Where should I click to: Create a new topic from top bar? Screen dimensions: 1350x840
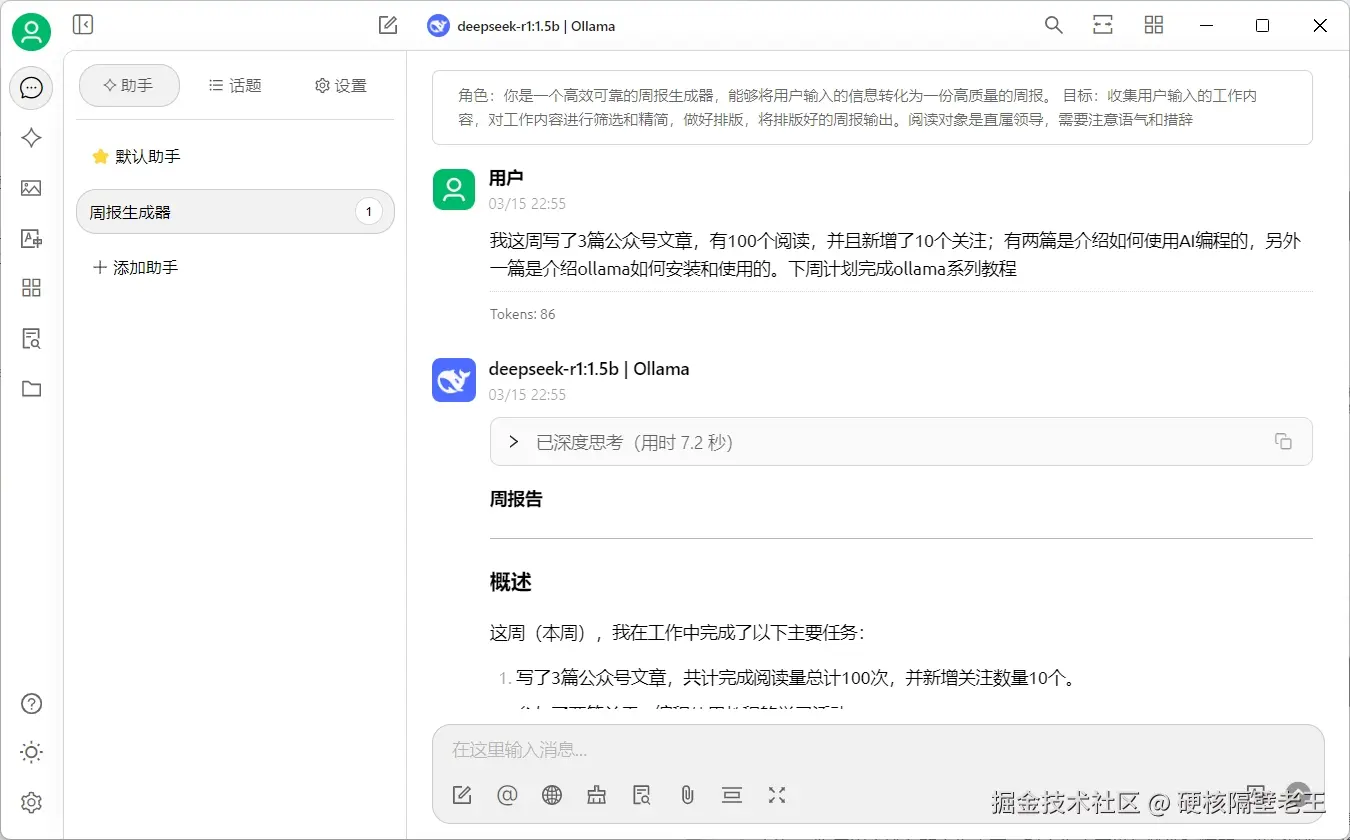[x=388, y=25]
